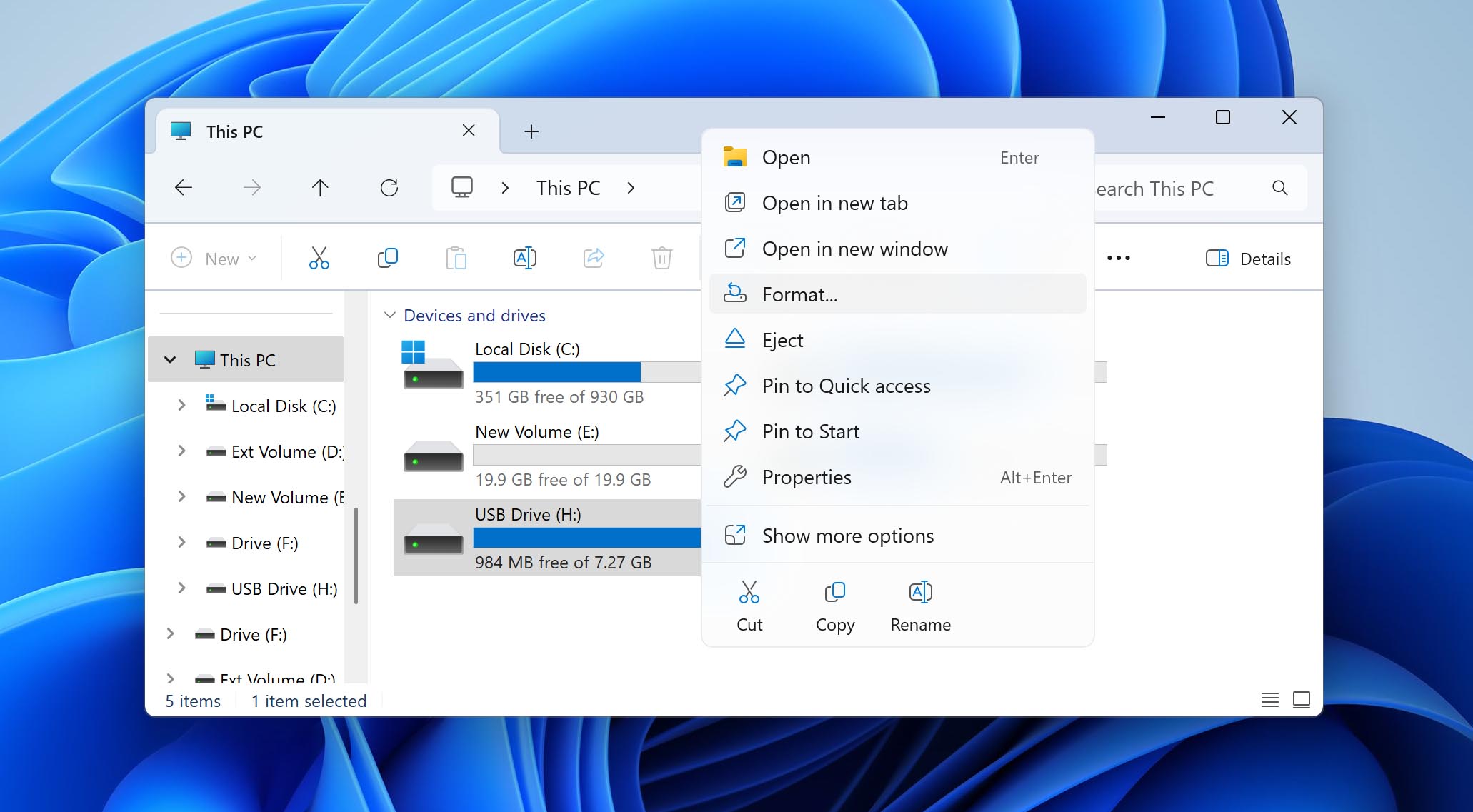Viewport: 1473px width, 812px height.
Task: Click '19.9 GB free of 19.9 GB' text
Action: [563, 480]
